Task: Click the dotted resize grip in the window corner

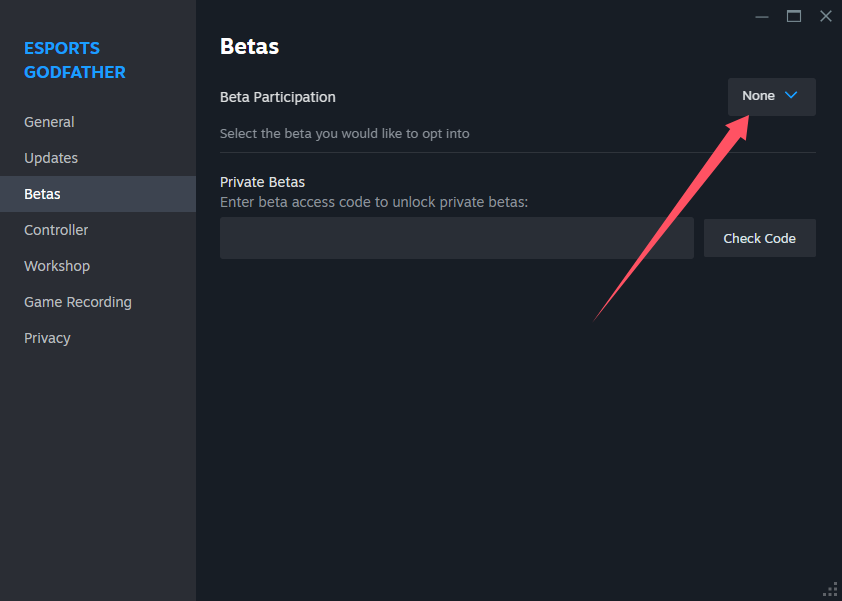Action: click(x=831, y=590)
